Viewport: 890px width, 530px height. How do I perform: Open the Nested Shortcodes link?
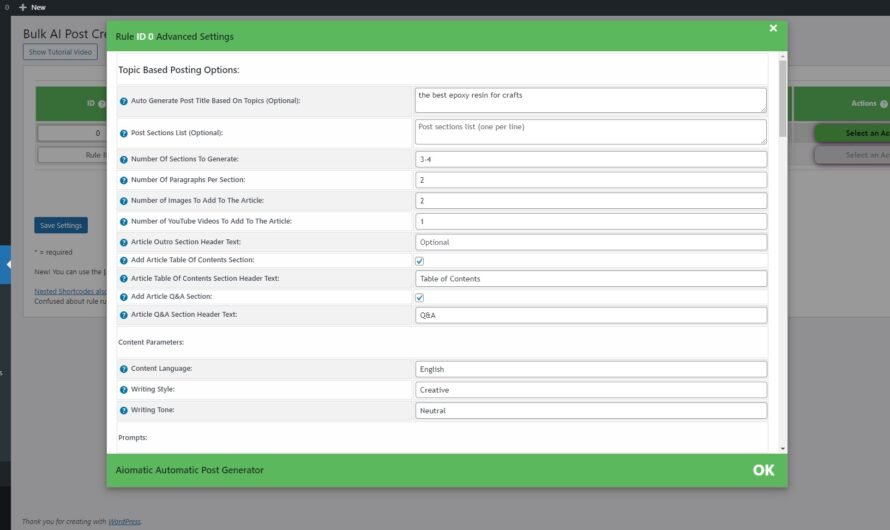[x=70, y=291]
